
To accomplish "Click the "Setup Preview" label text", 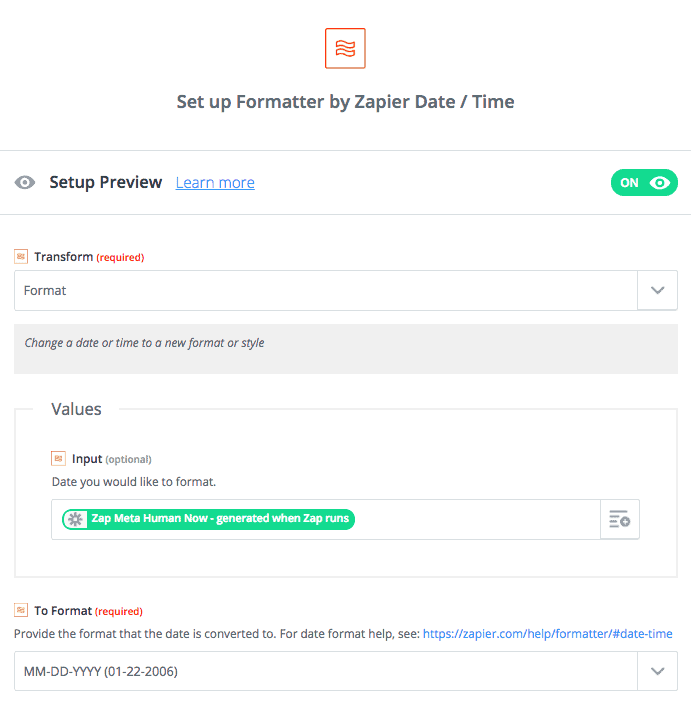I will tap(105, 183).
